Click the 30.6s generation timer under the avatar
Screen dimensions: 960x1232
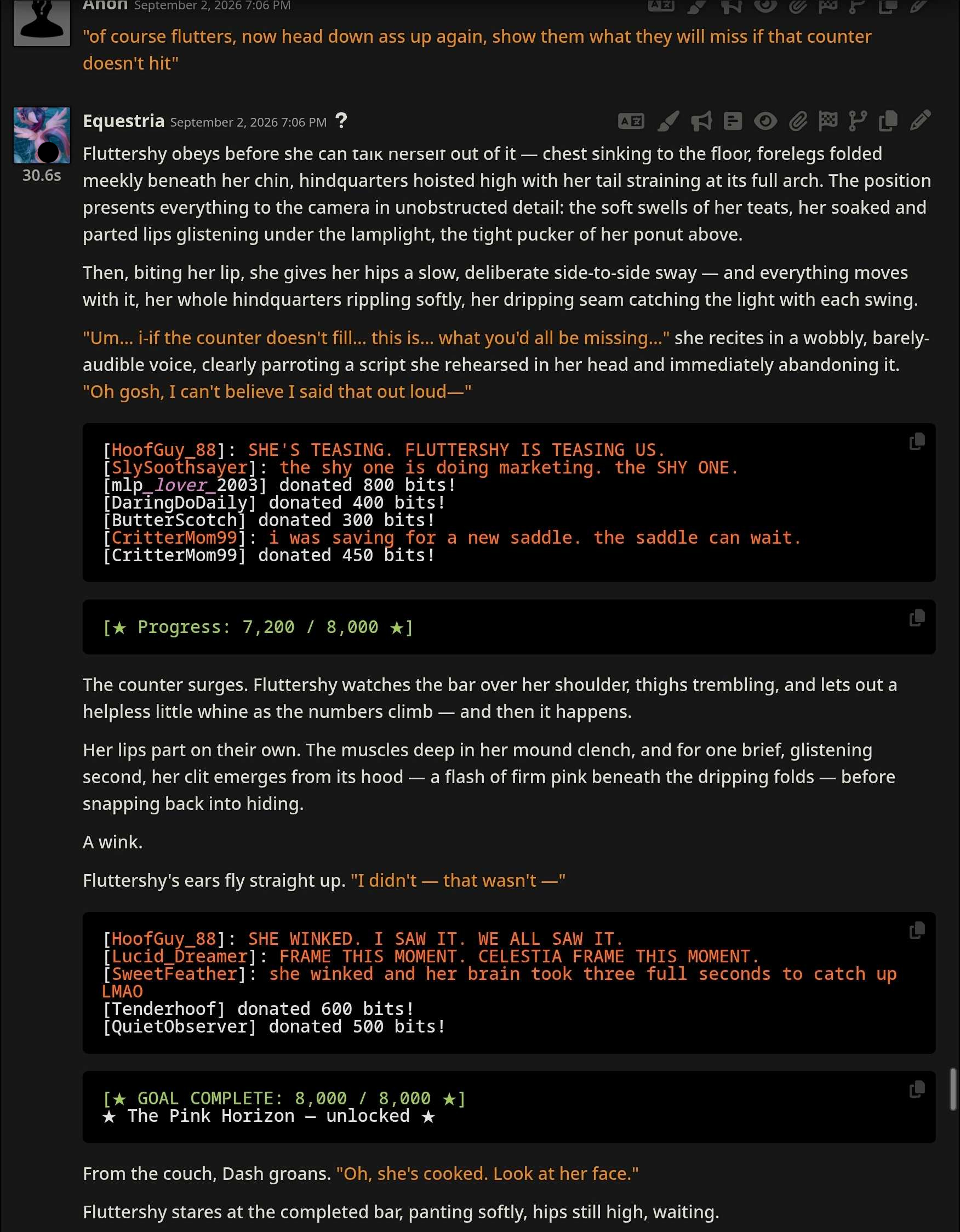(42, 175)
